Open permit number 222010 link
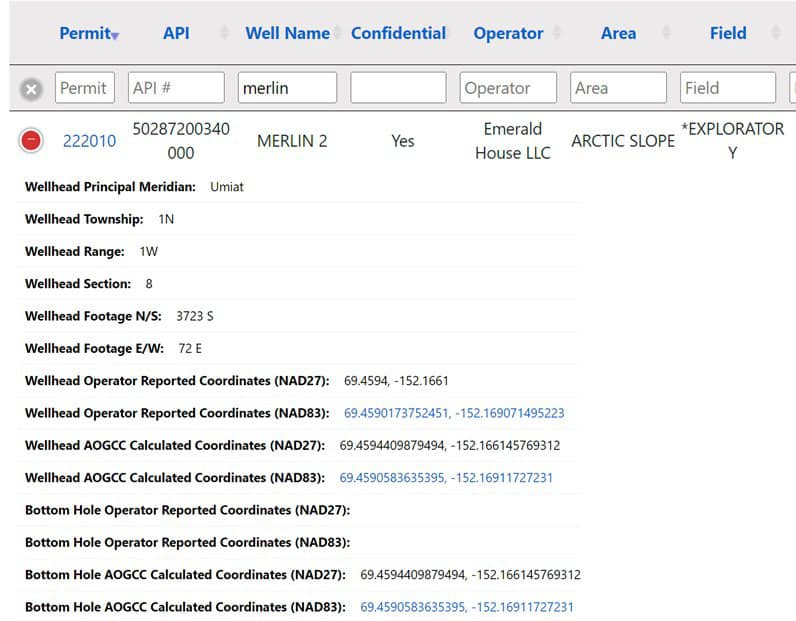 (x=89, y=141)
